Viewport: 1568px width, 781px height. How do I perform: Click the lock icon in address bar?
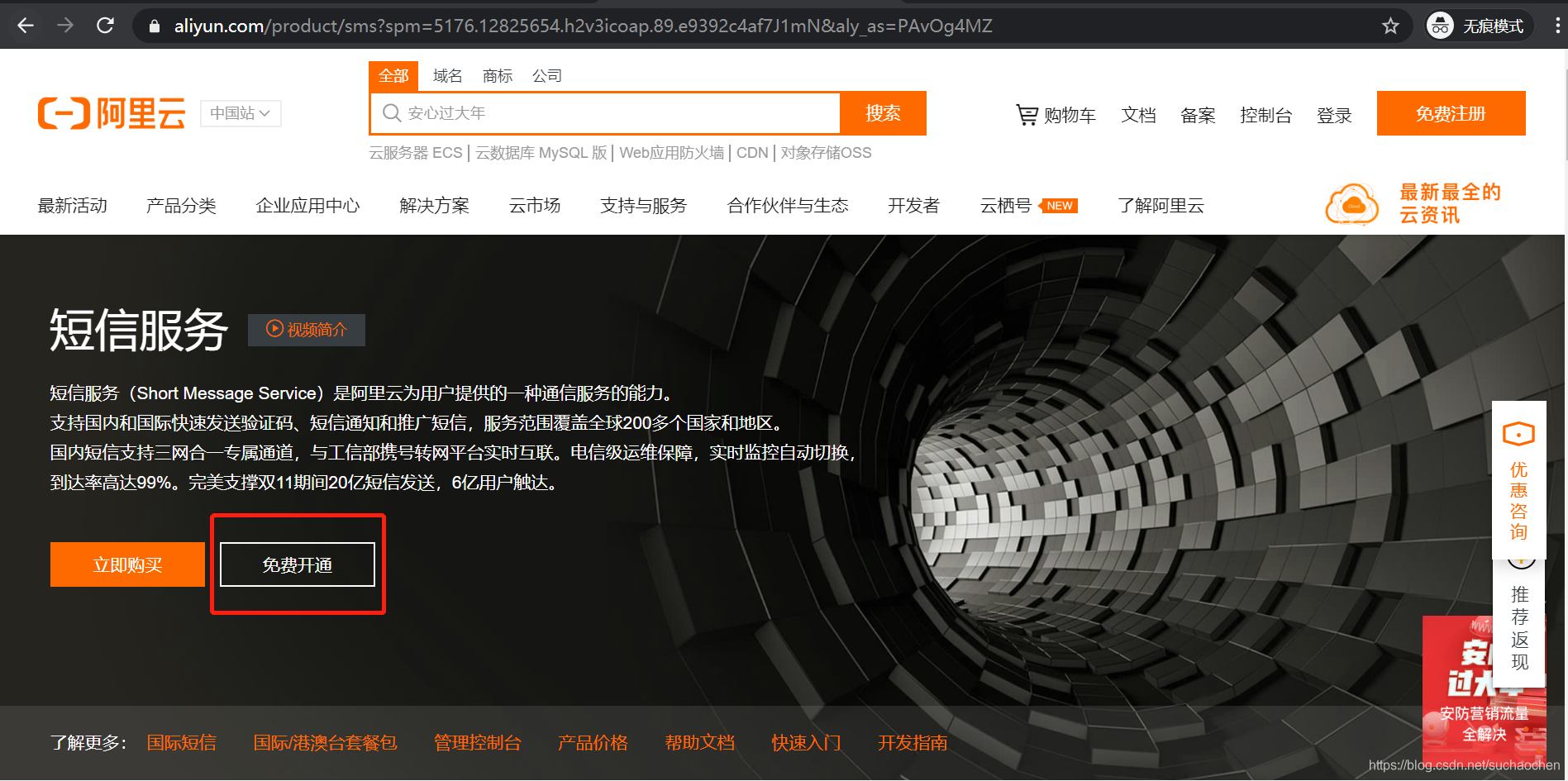point(154,26)
